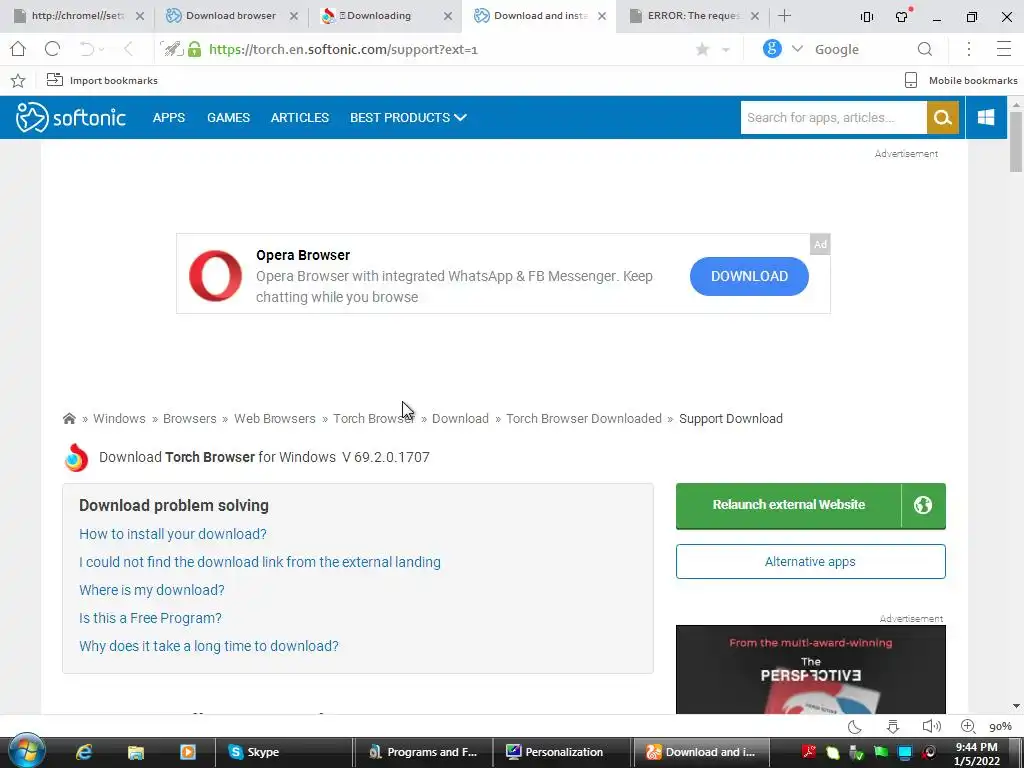Switch to the chrome settings tab
The height and width of the screenshot is (768, 1024).
click(x=77, y=16)
